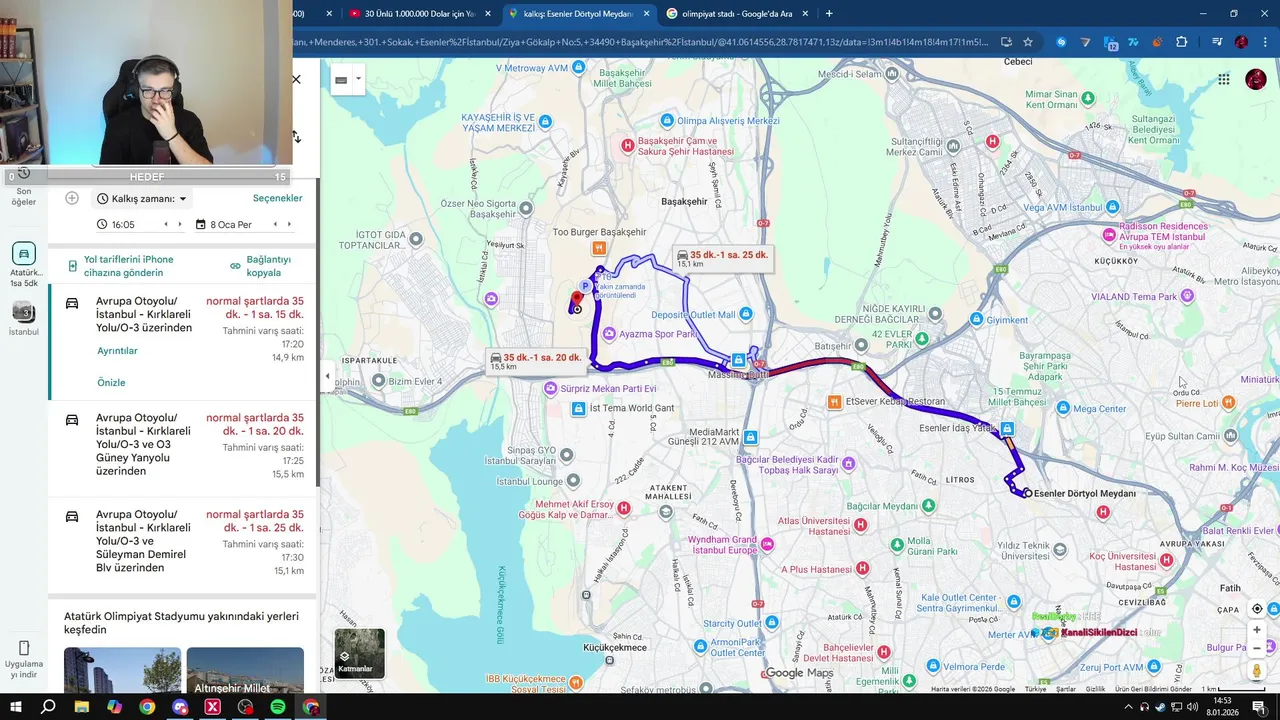The height and width of the screenshot is (720, 1280).
Task: Switch to the olimpiyat stadı Google search tab
Action: click(736, 14)
